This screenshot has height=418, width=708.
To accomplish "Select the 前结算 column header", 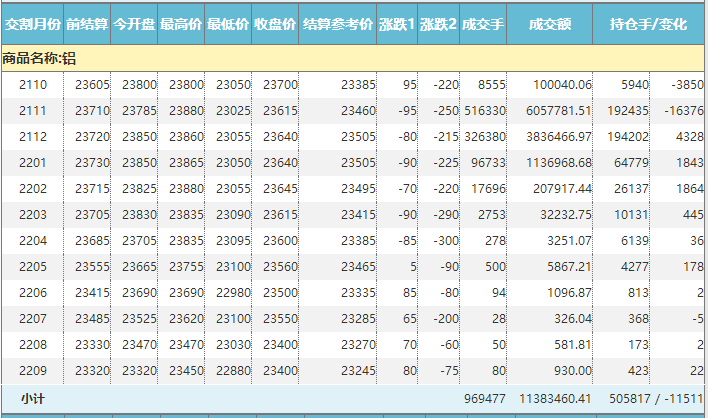I will [x=88, y=23].
